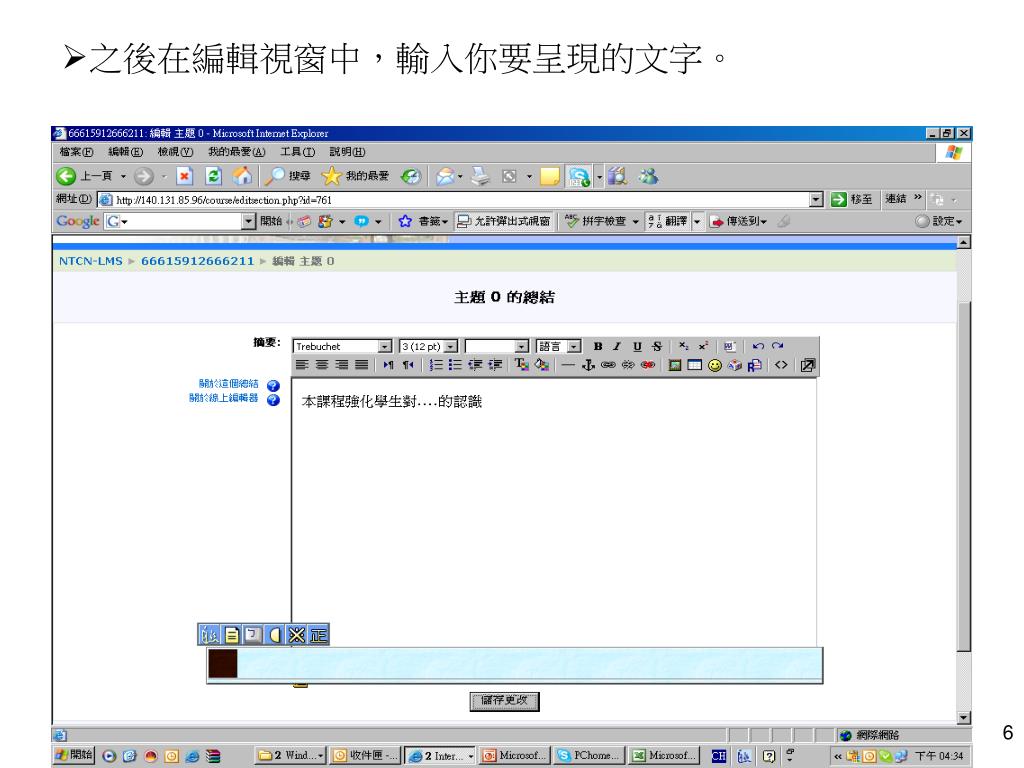Decrease indent in the editor
The image size is (1024, 768).
[x=475, y=365]
